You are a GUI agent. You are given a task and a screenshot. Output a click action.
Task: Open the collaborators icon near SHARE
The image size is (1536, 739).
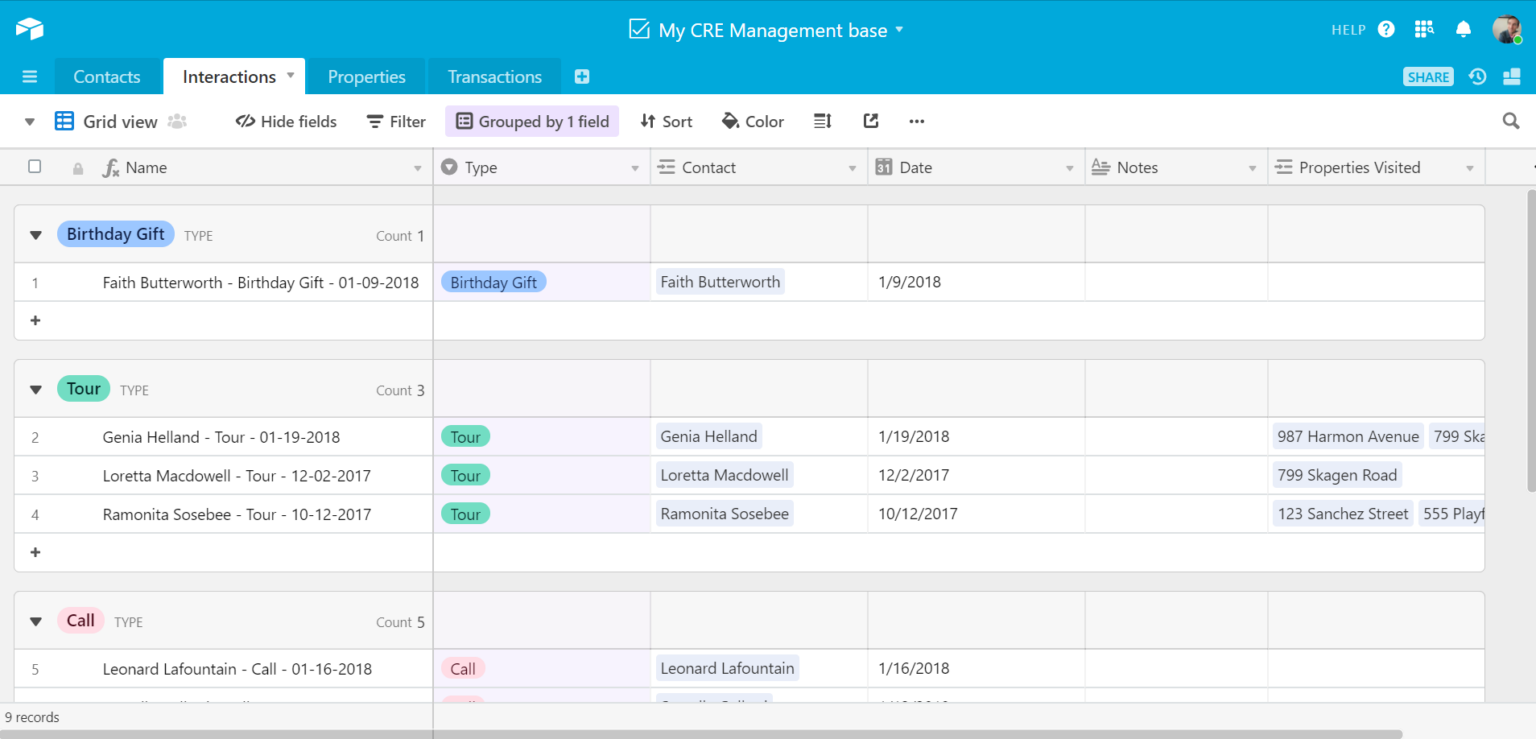pyautogui.click(x=1513, y=76)
